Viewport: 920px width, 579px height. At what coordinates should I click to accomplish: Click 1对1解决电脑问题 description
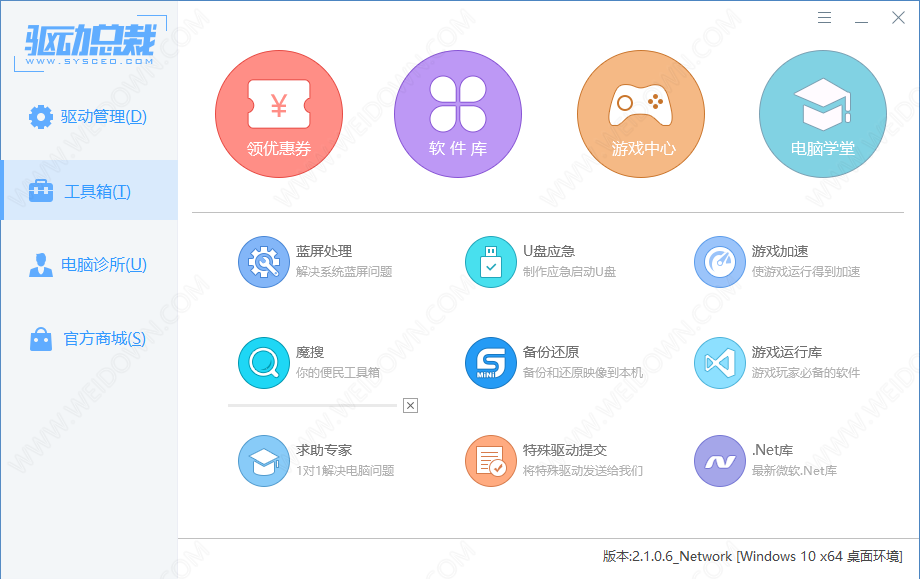[345, 470]
